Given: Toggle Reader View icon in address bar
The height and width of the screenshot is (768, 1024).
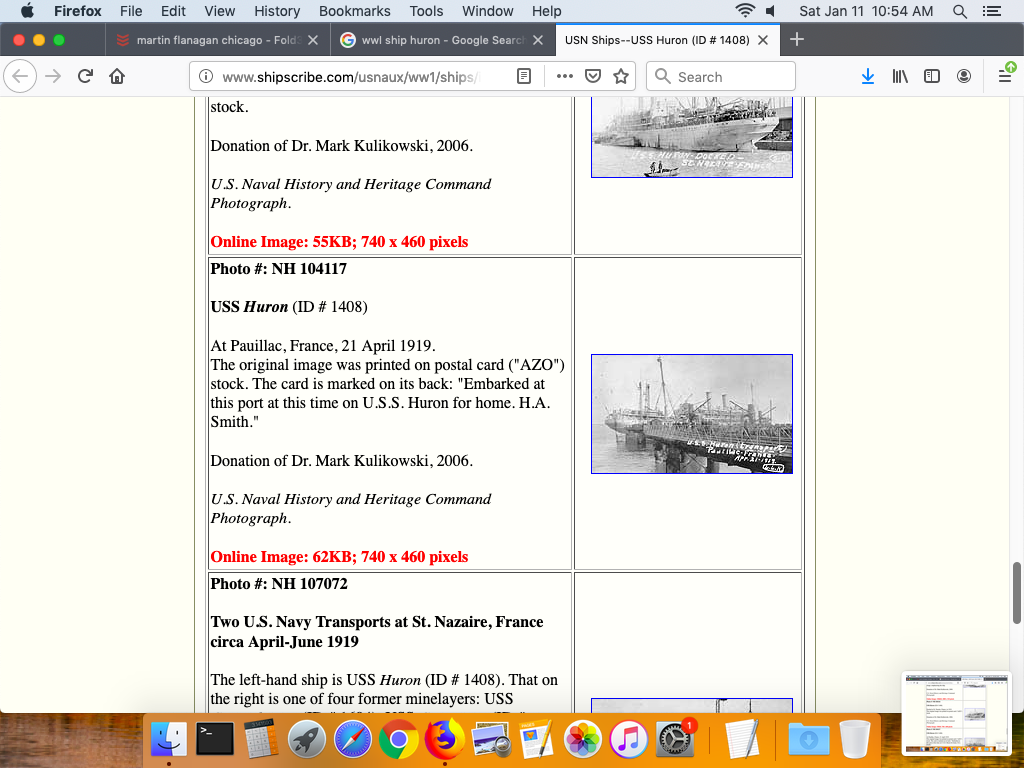Looking at the screenshot, I should pyautogui.click(x=524, y=76).
